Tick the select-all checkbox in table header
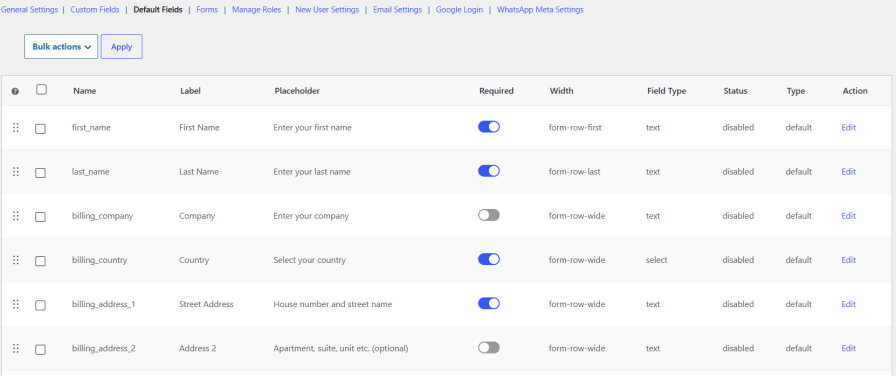The image size is (896, 376). click(41, 90)
